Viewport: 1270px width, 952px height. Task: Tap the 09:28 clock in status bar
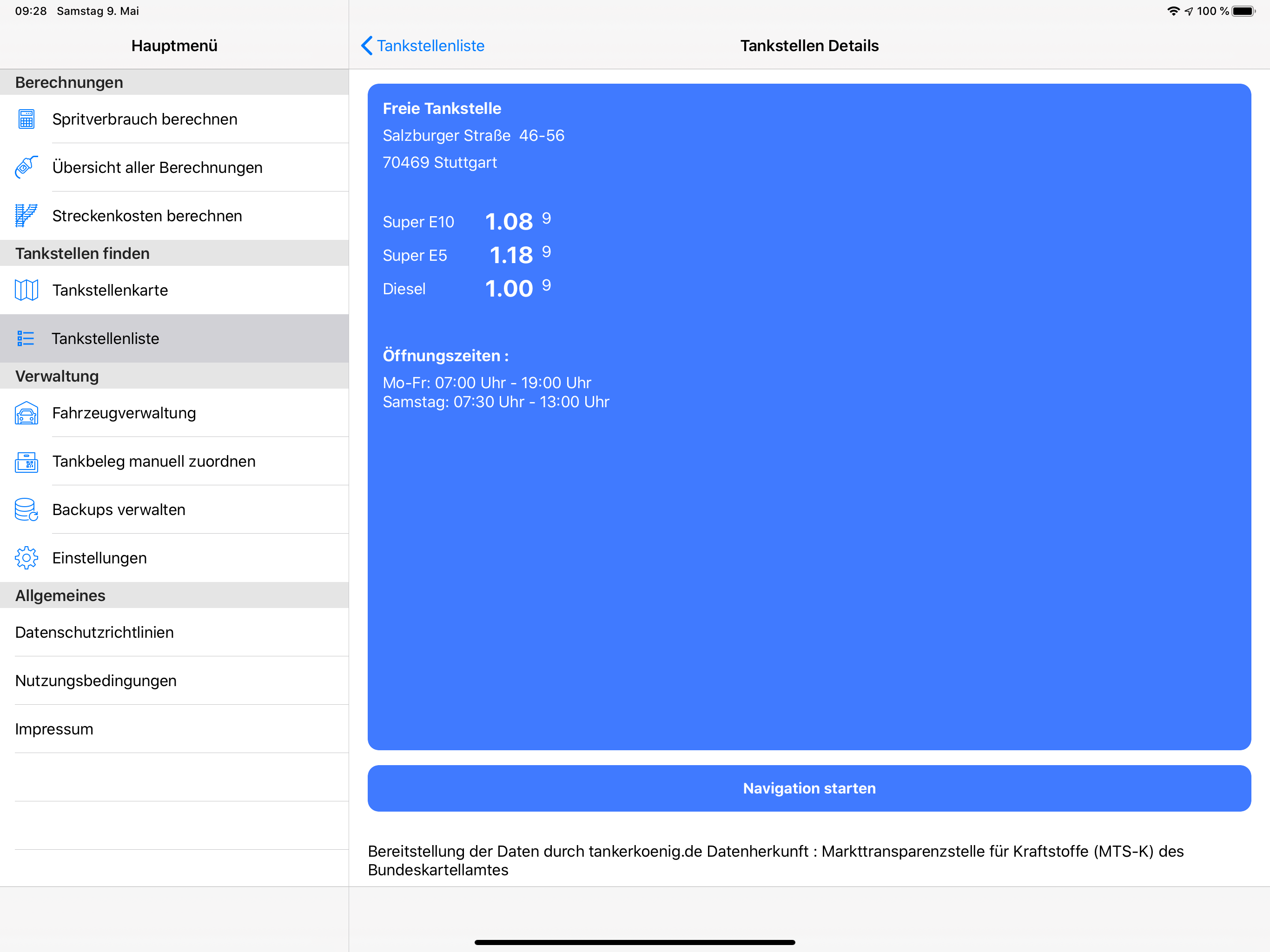click(30, 11)
